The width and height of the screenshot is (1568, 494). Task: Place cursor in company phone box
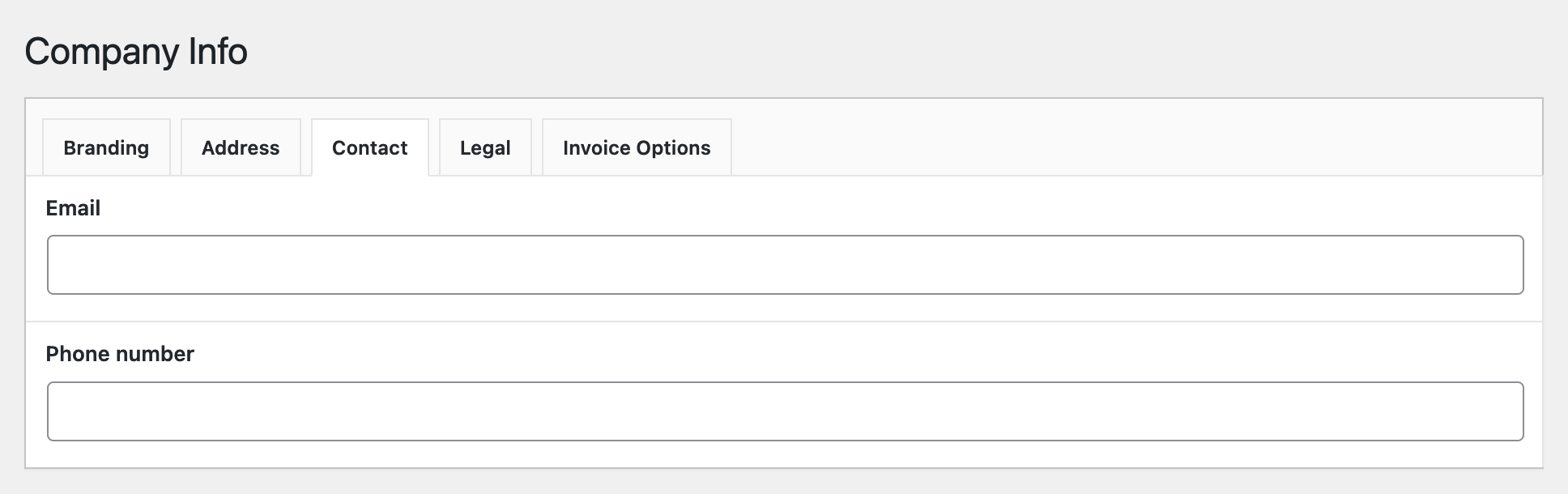tap(786, 411)
